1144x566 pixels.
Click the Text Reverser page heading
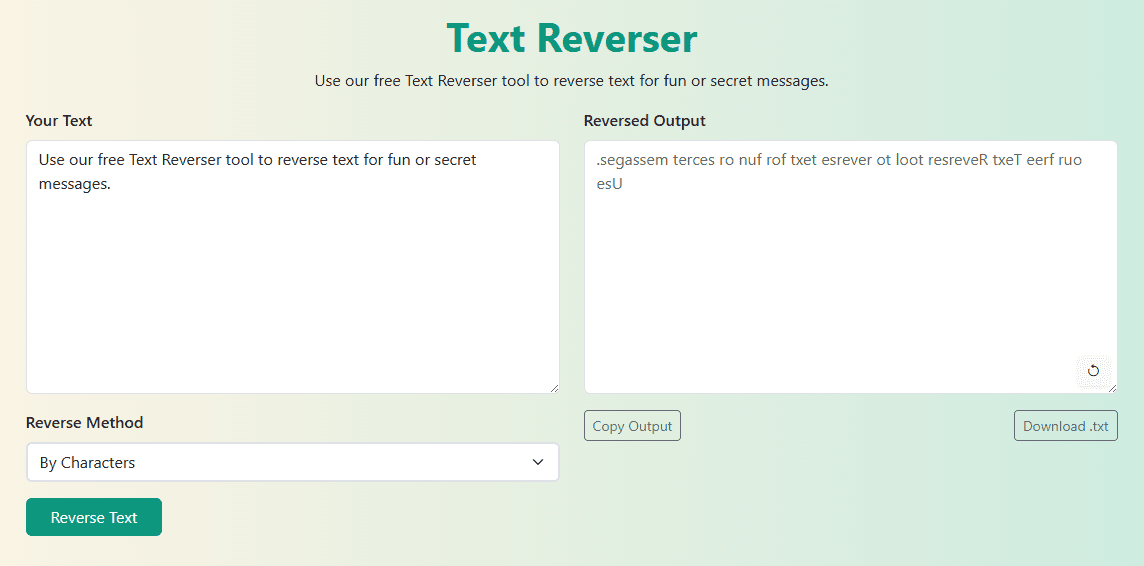pos(571,38)
